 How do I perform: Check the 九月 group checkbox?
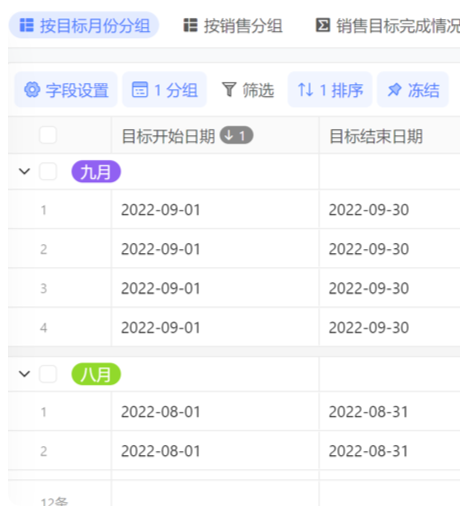click(48, 172)
